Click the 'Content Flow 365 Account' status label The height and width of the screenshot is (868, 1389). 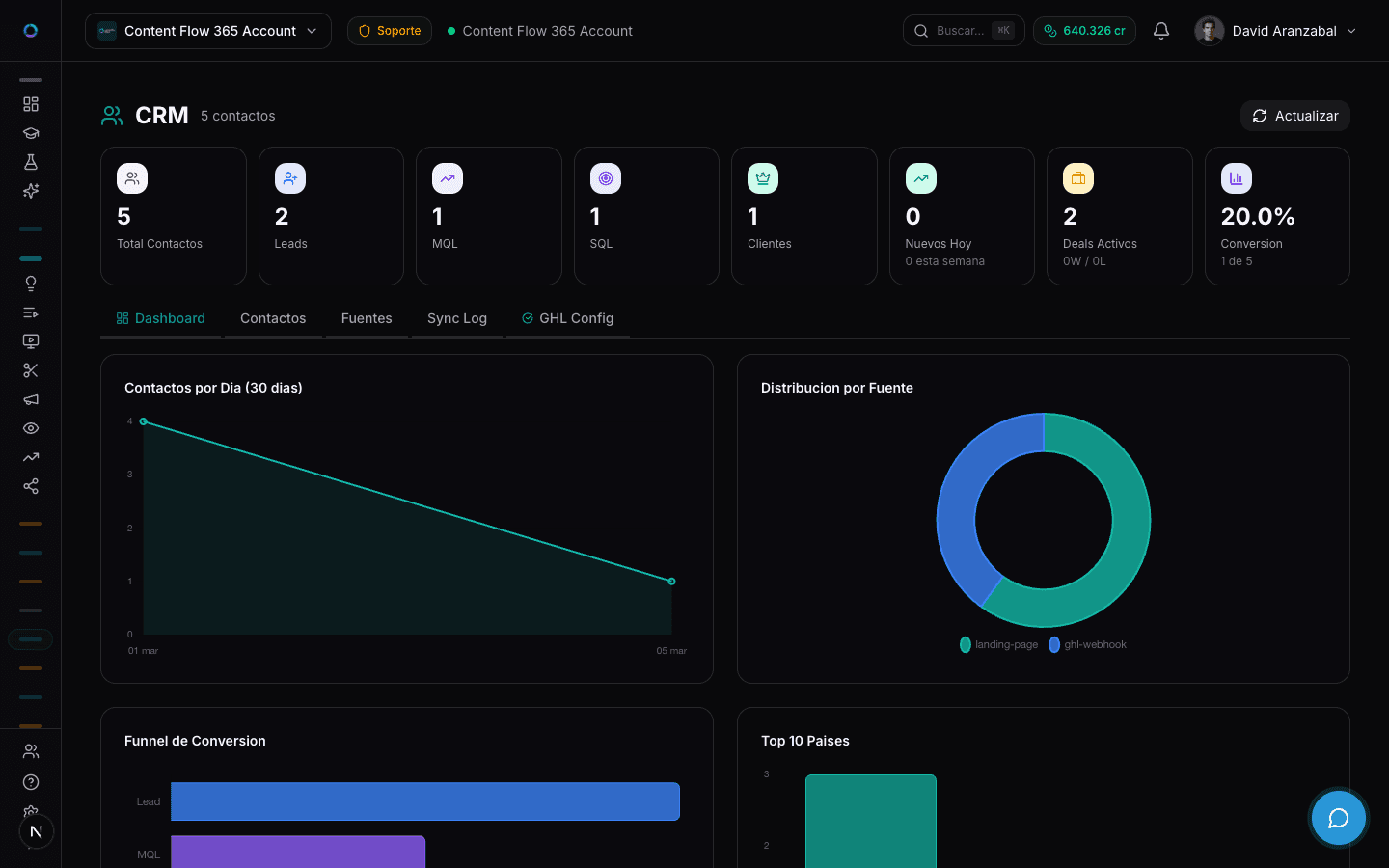548,31
